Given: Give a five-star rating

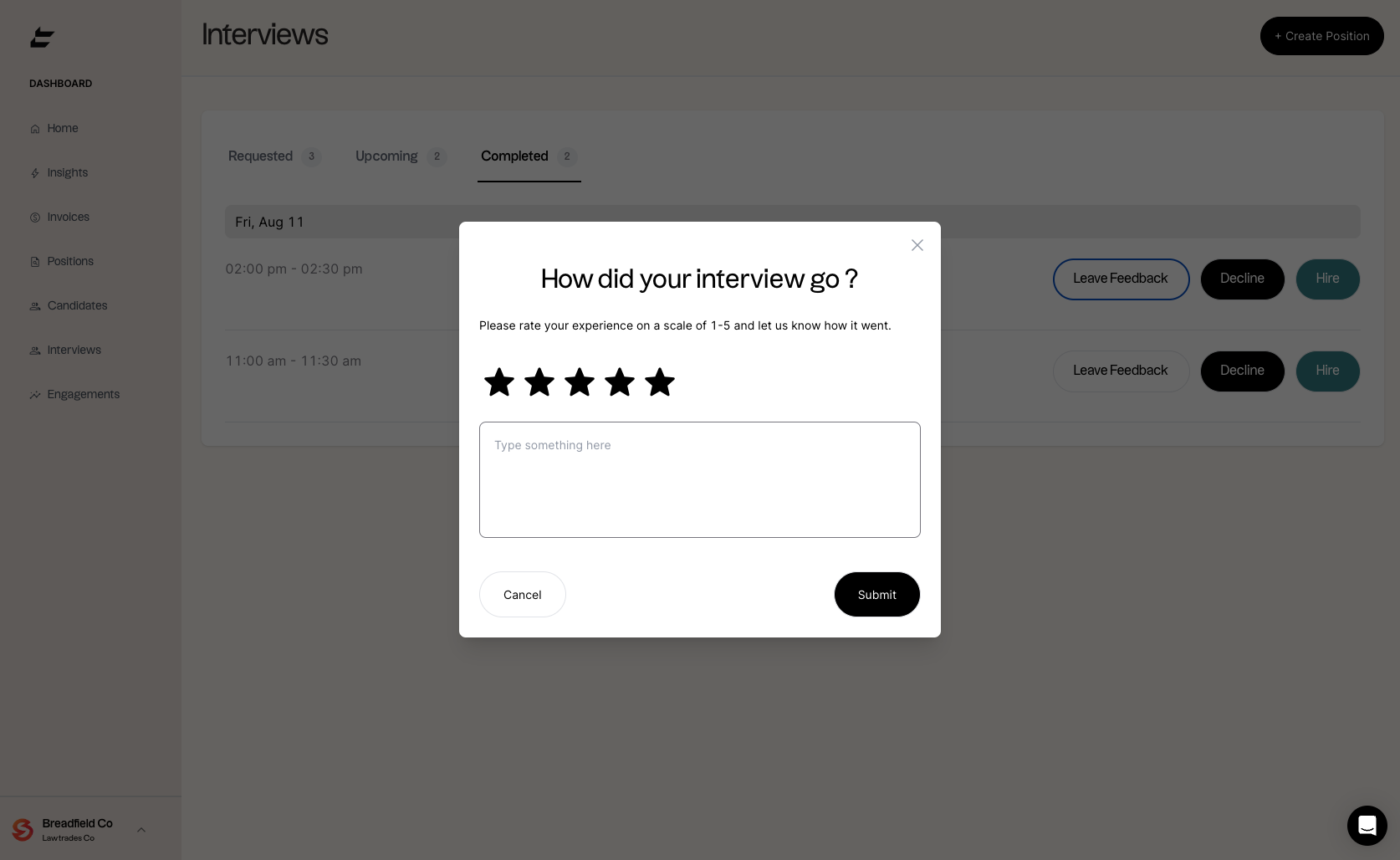Looking at the screenshot, I should click(x=660, y=382).
